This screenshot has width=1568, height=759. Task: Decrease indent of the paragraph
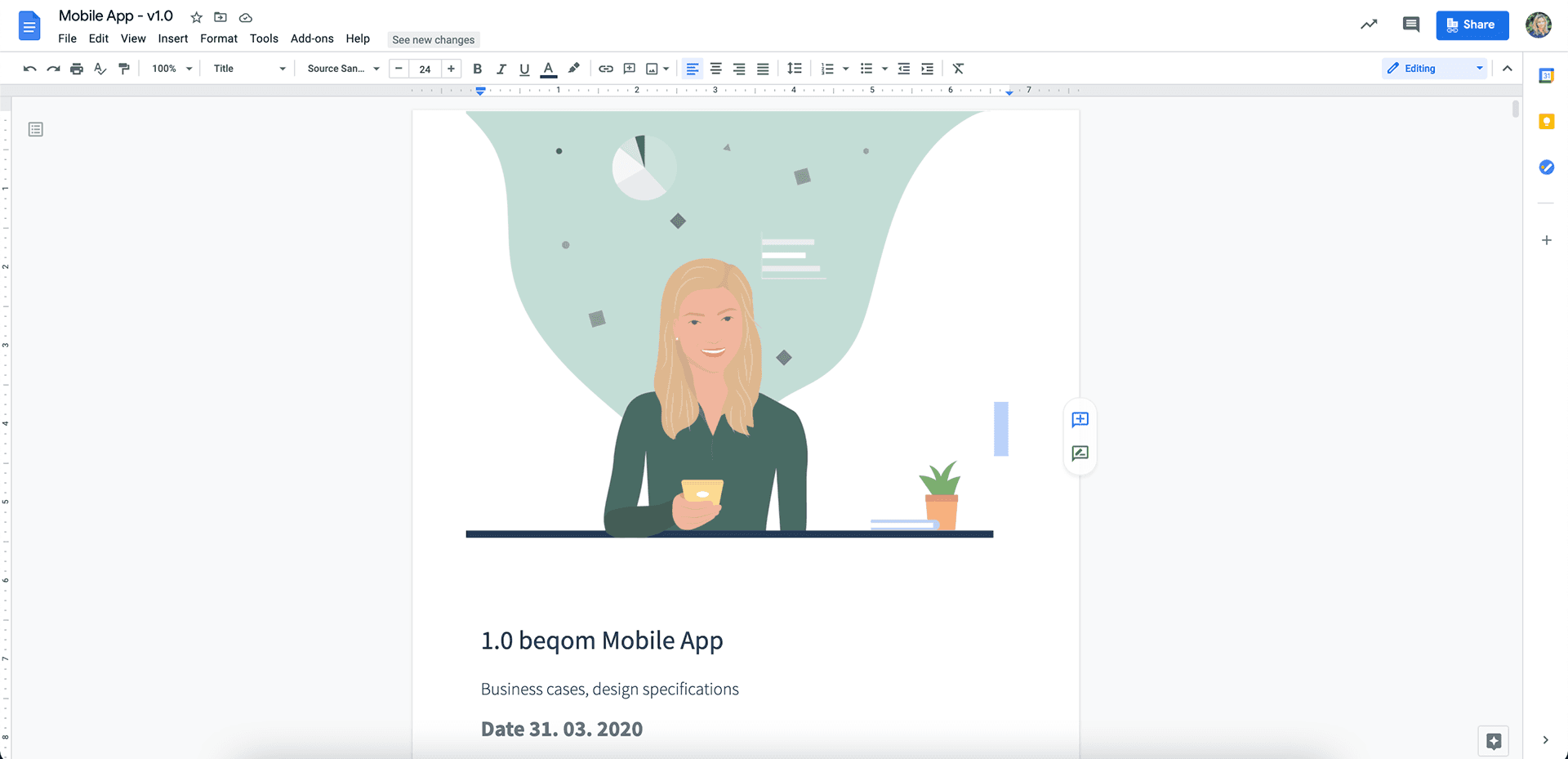coord(904,69)
